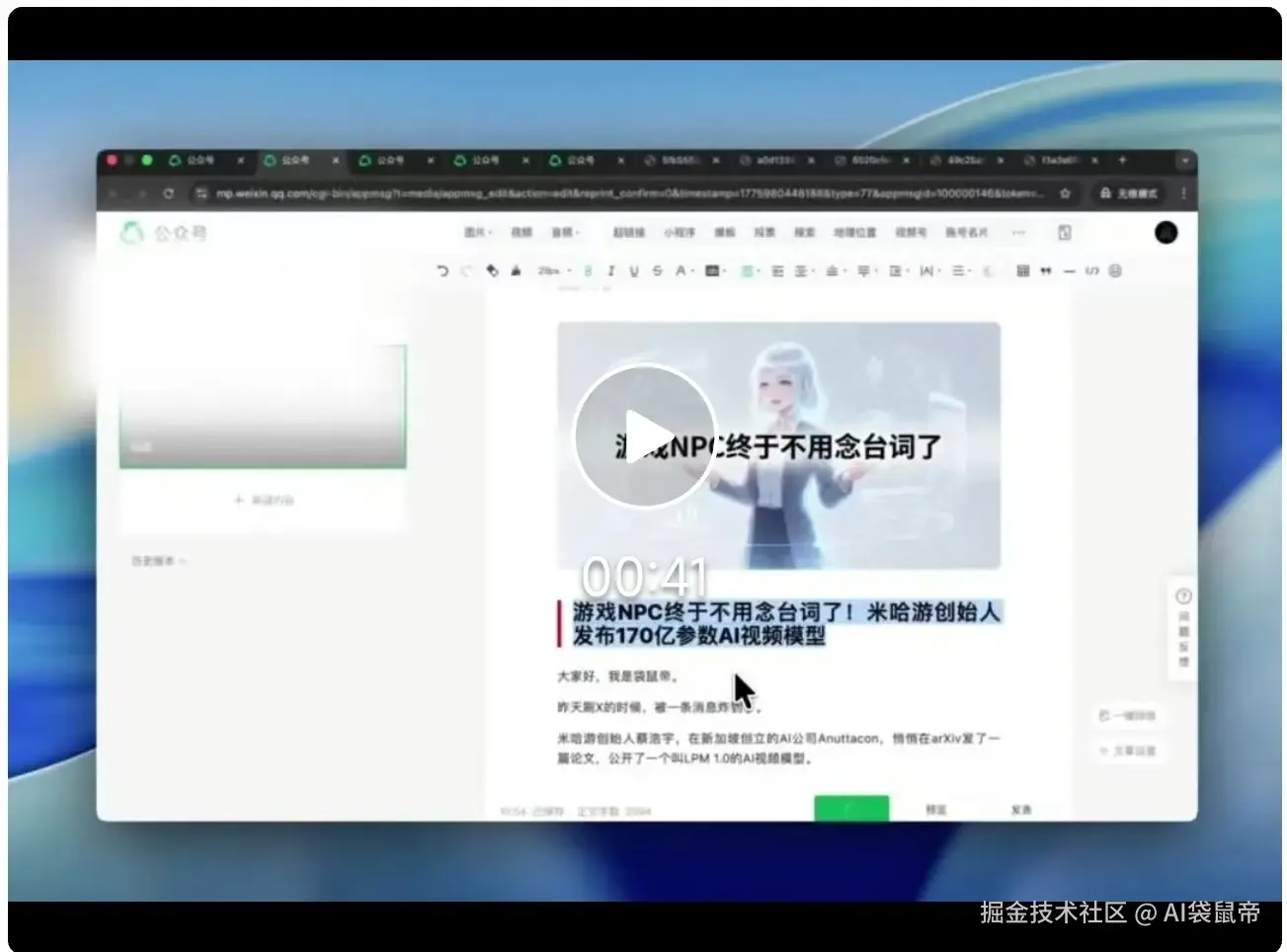Show more insert options via the ellipsis

point(1018,233)
